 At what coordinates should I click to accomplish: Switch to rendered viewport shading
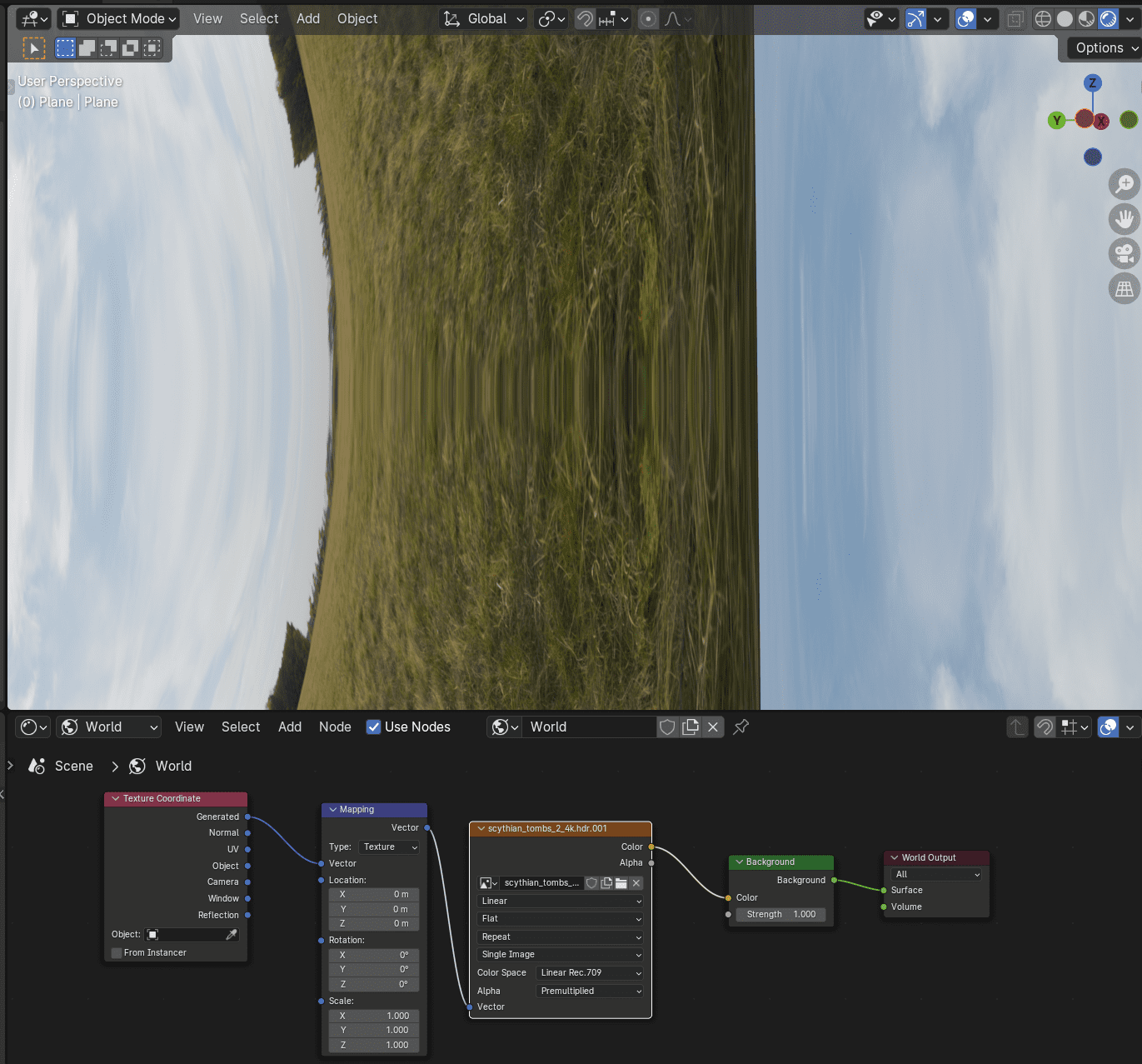click(x=1108, y=18)
